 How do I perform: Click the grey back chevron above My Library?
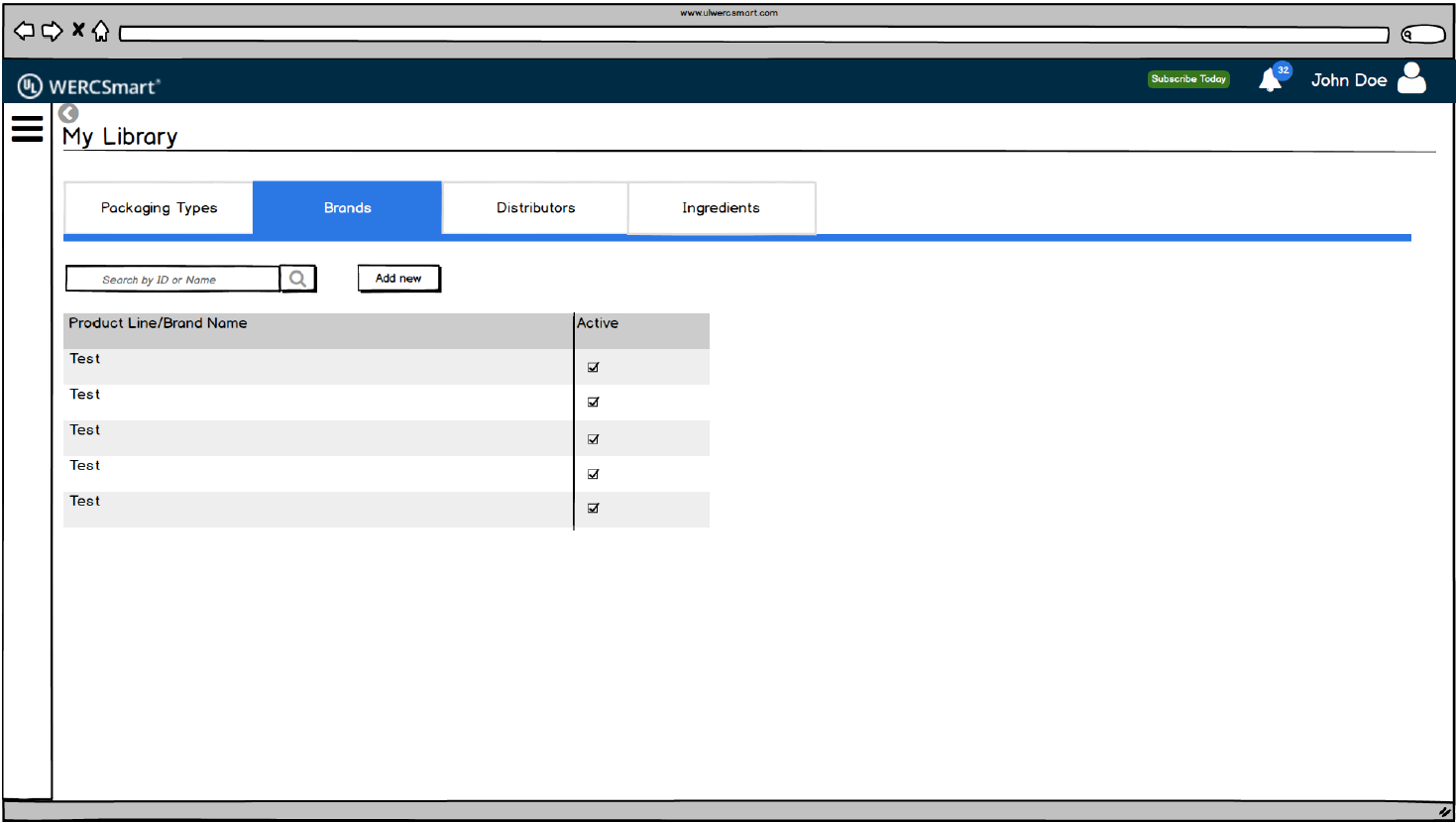[68, 113]
